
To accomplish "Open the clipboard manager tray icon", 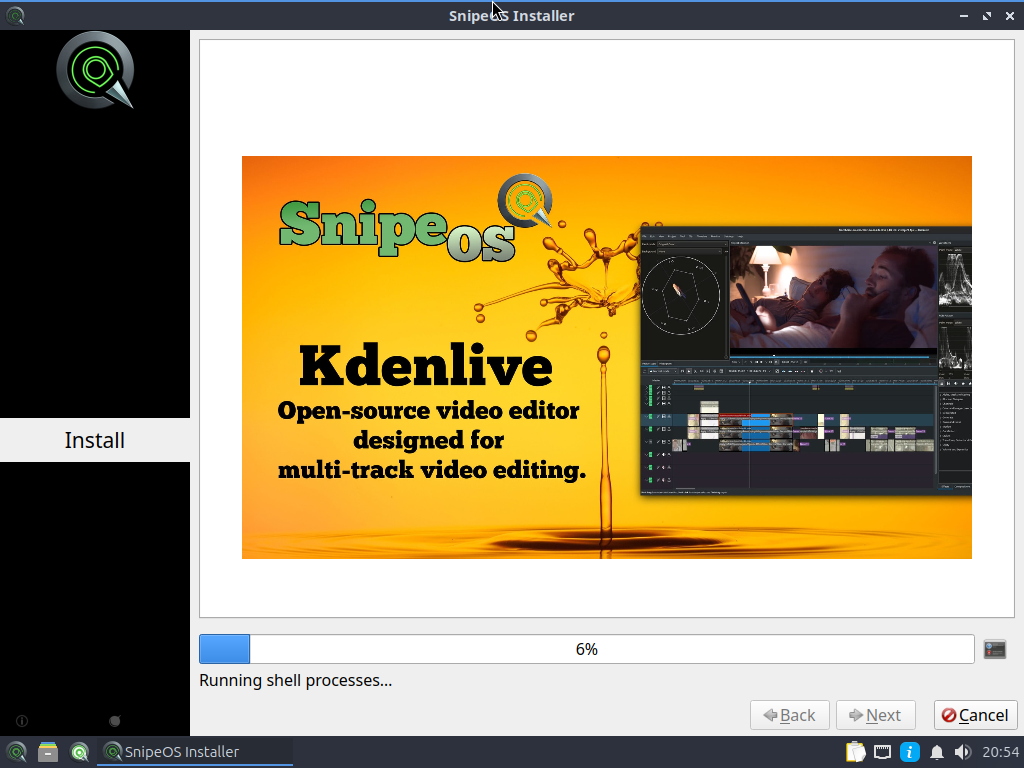I will [x=856, y=752].
